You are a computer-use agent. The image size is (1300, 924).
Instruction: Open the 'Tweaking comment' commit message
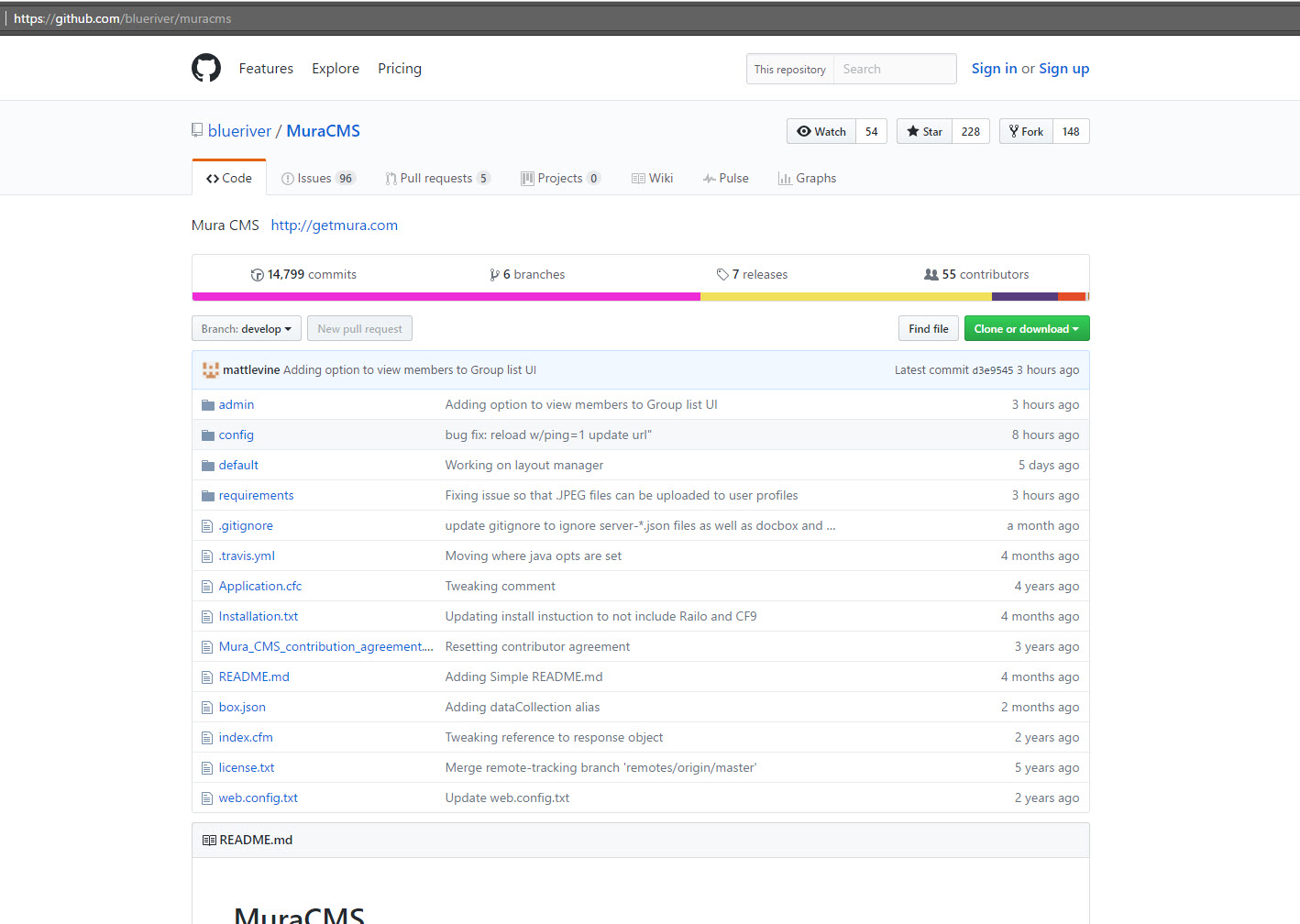[501, 586]
